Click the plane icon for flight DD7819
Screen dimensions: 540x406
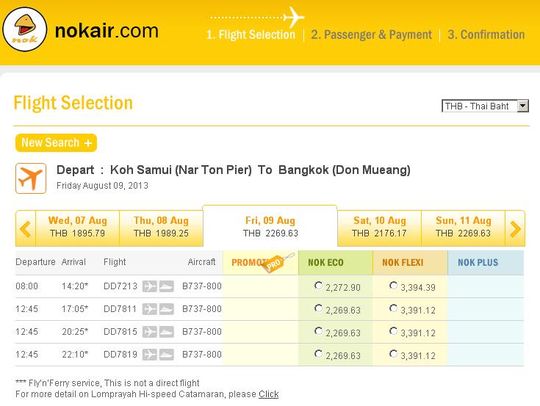pos(149,354)
